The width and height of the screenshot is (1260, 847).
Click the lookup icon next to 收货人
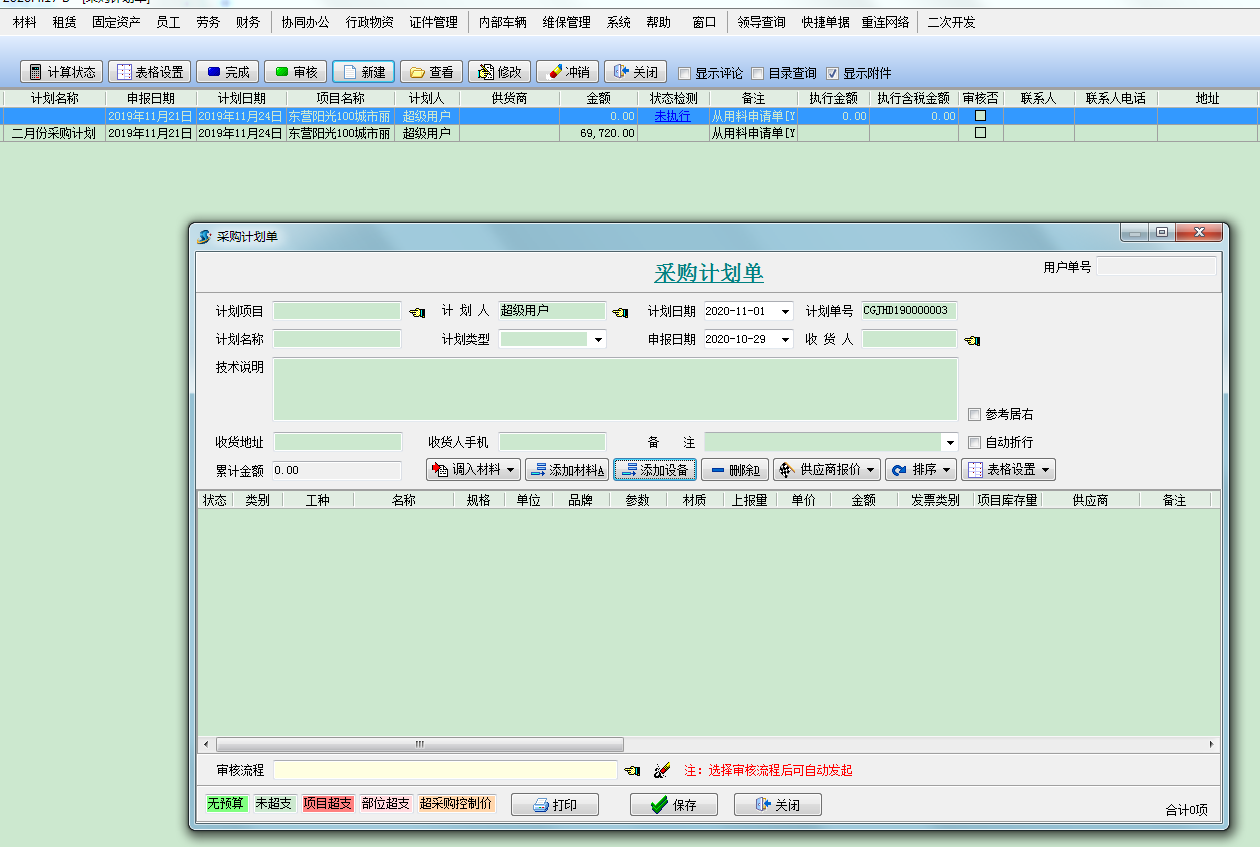point(969,339)
